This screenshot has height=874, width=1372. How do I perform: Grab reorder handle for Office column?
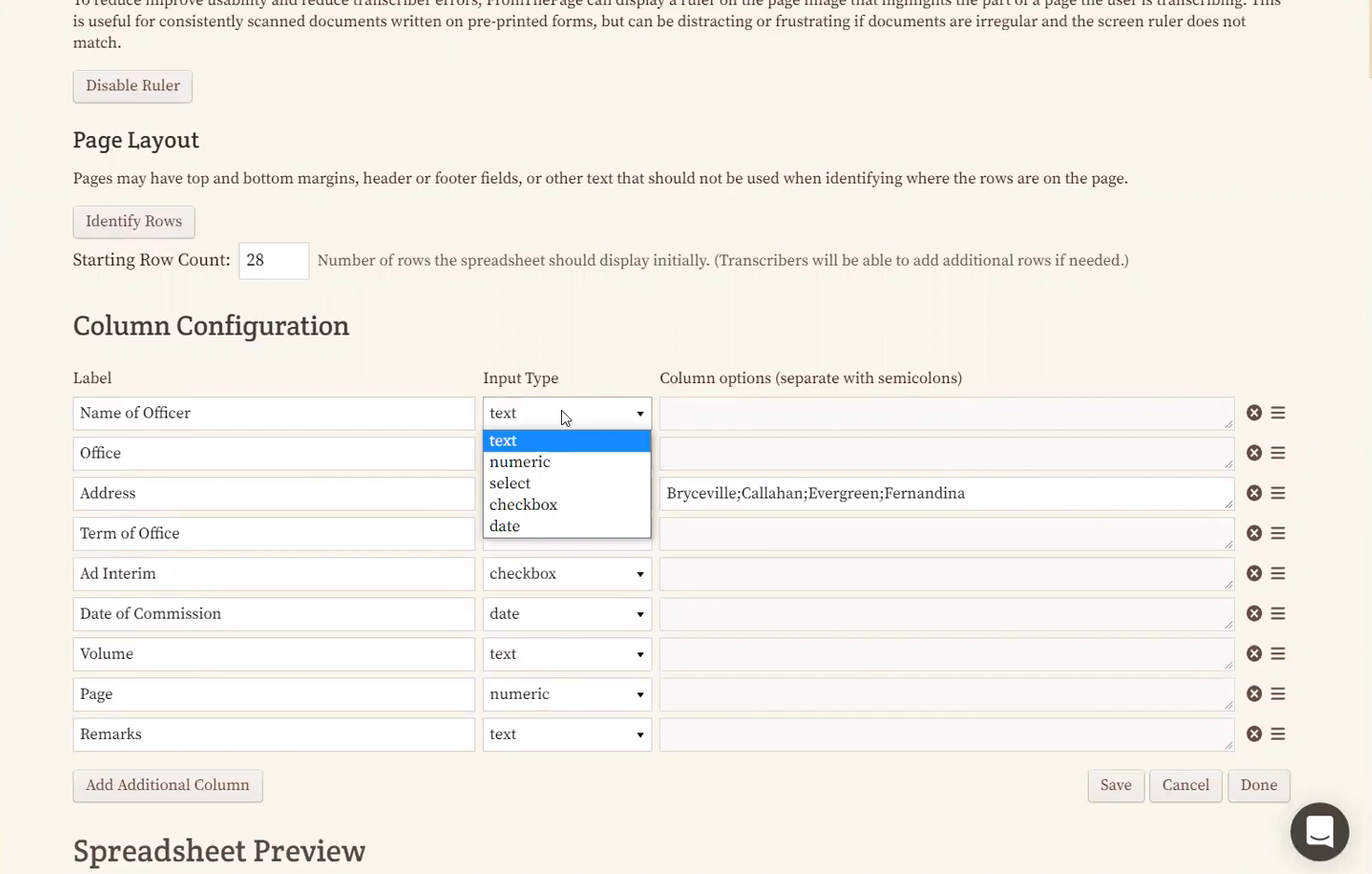coord(1278,453)
